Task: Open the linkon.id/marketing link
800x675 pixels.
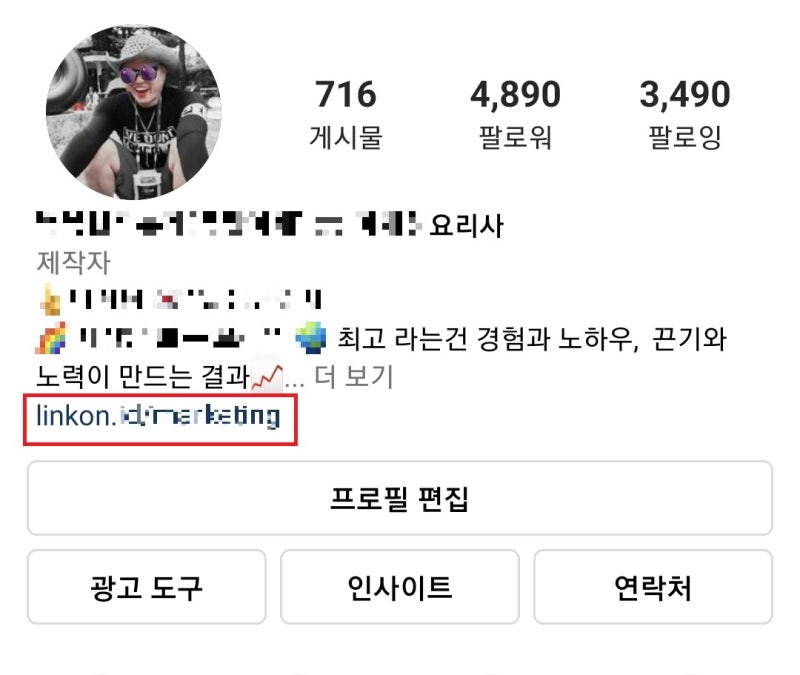Action: pyautogui.click(x=158, y=416)
